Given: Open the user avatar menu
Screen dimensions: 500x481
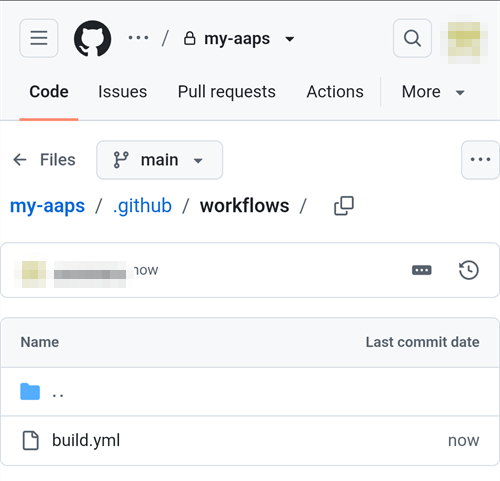Looking at the screenshot, I should 464,42.
